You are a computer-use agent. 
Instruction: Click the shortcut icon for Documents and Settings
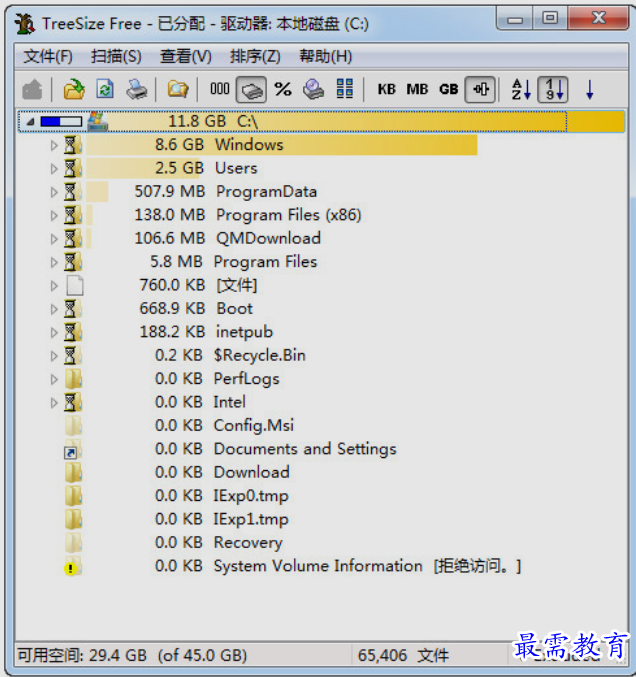73,449
